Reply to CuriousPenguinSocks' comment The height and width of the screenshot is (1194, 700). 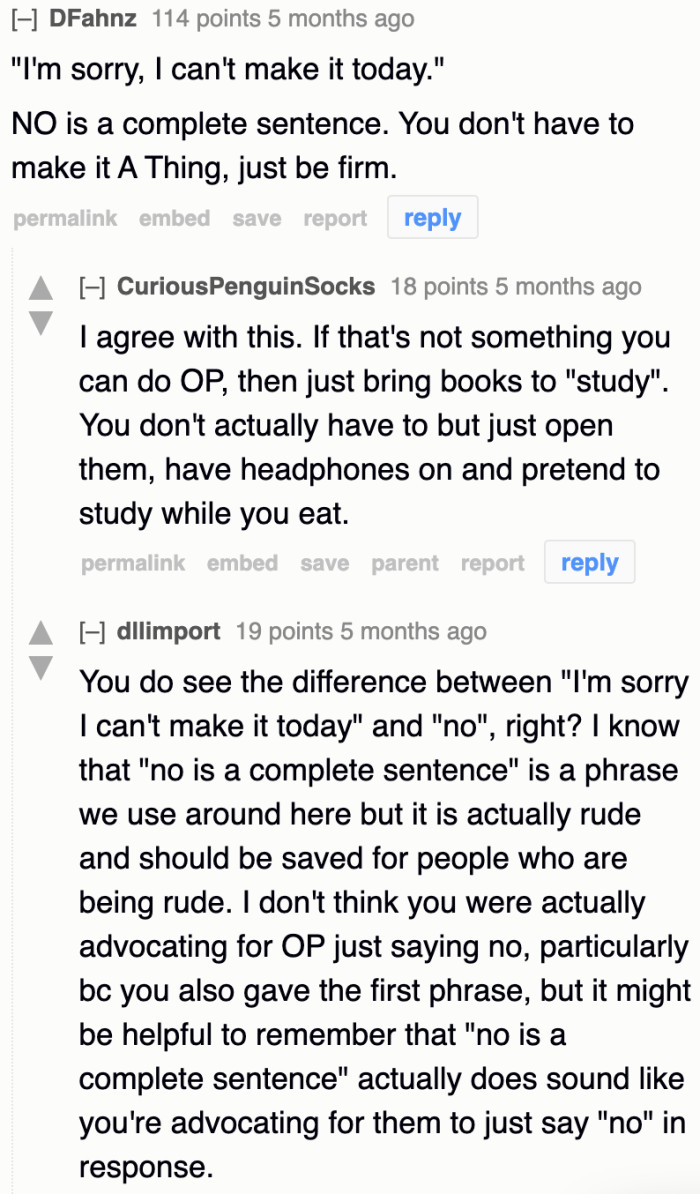589,563
